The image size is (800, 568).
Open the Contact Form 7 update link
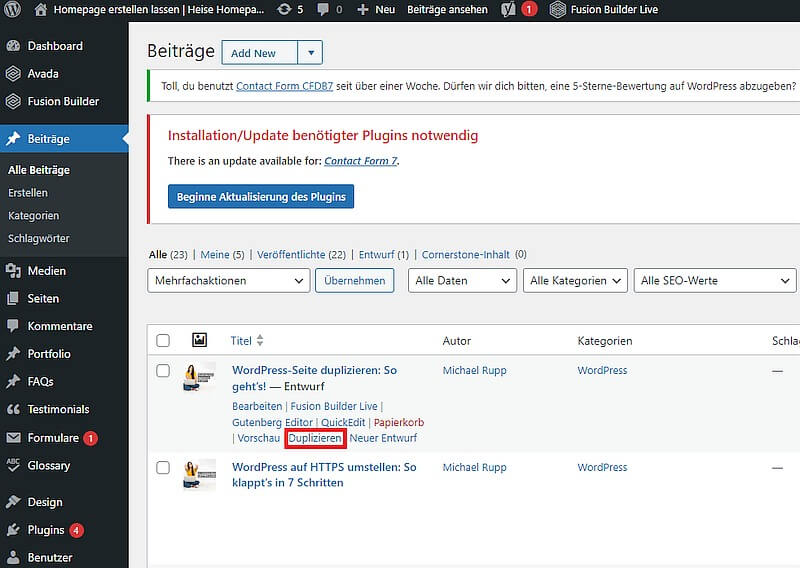361,161
